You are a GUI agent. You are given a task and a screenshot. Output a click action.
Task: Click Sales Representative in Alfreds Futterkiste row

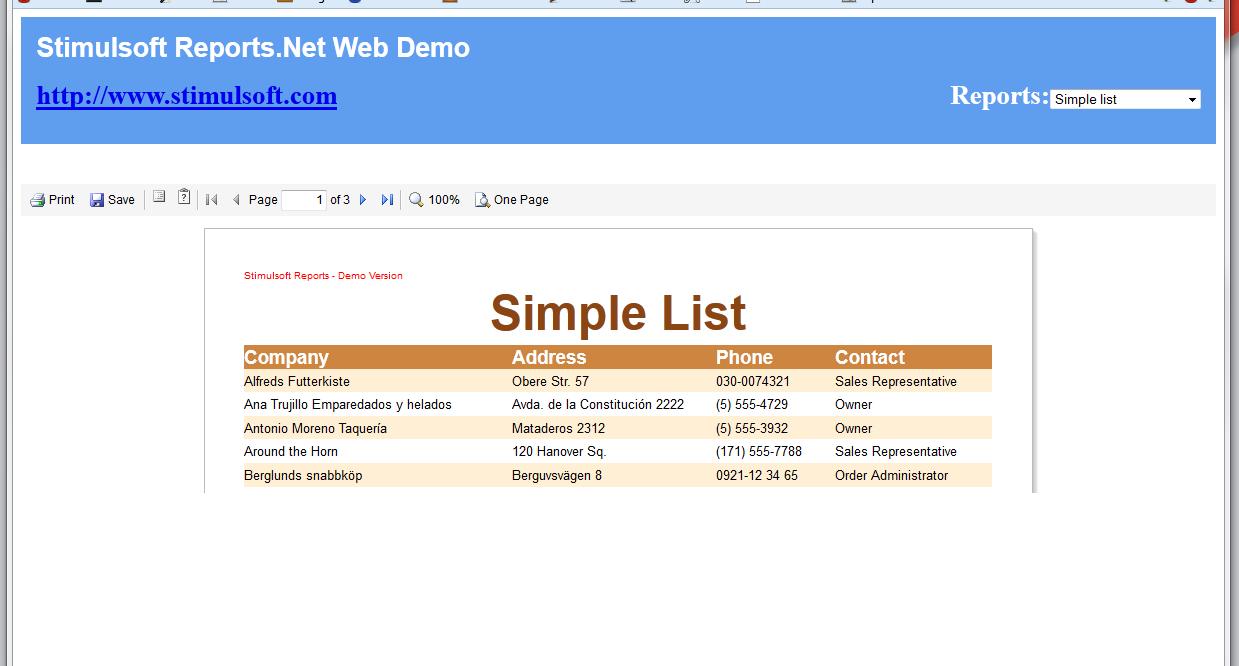(896, 381)
